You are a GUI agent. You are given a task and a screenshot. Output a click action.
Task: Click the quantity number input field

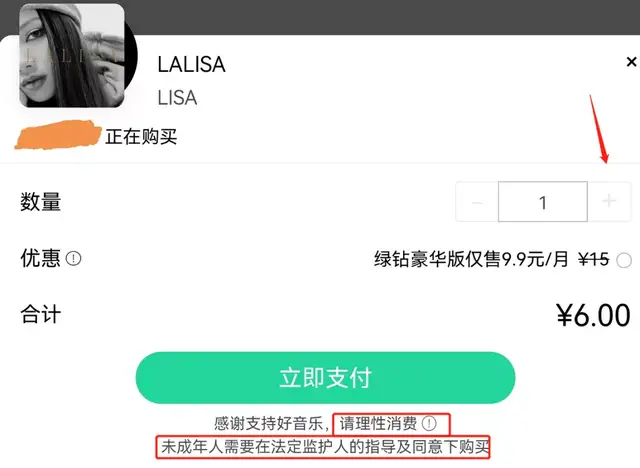pos(543,202)
